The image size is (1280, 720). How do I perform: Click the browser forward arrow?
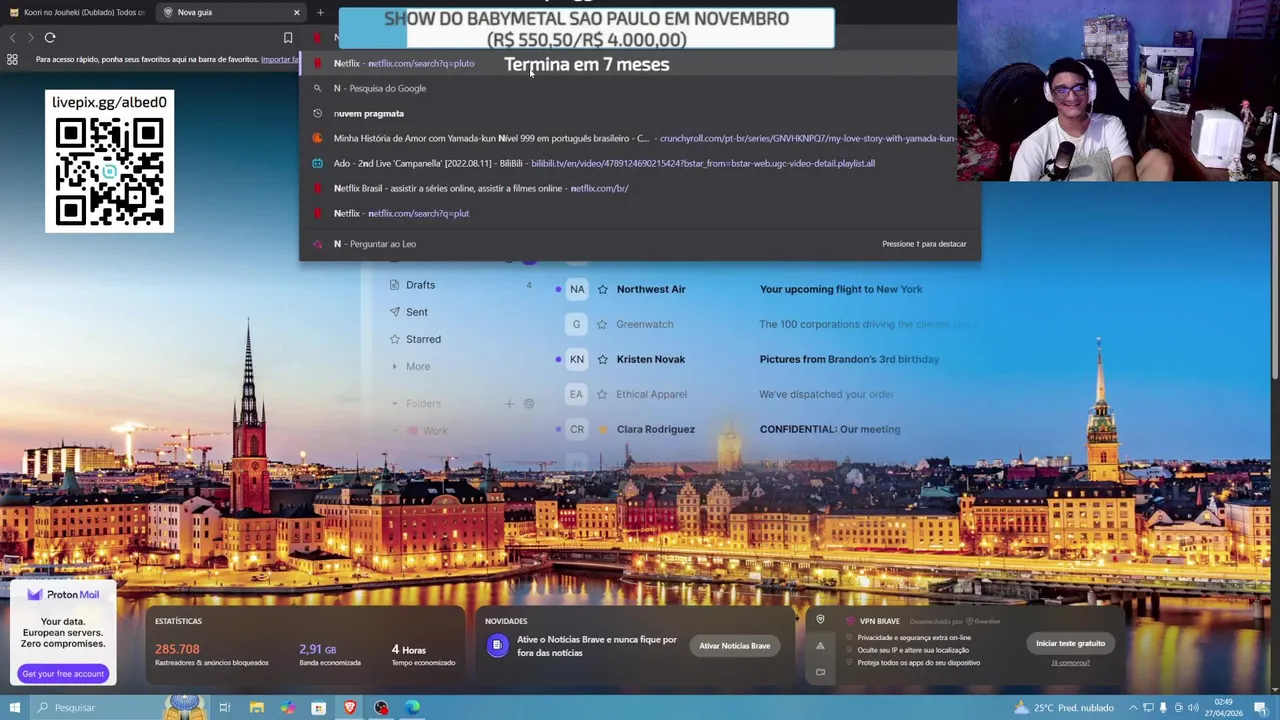(x=31, y=37)
